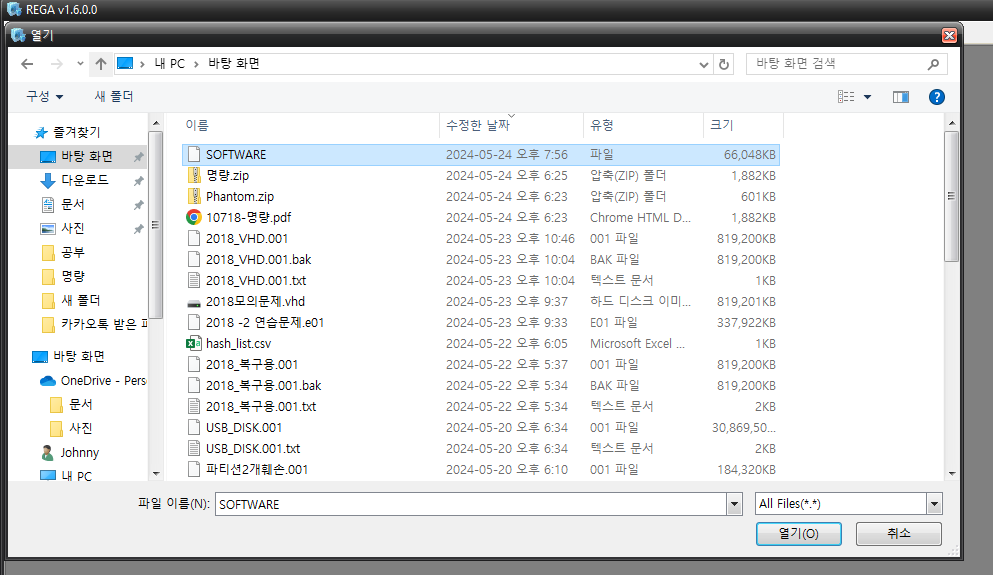Select 2018_VHD.001 file

click(246, 239)
